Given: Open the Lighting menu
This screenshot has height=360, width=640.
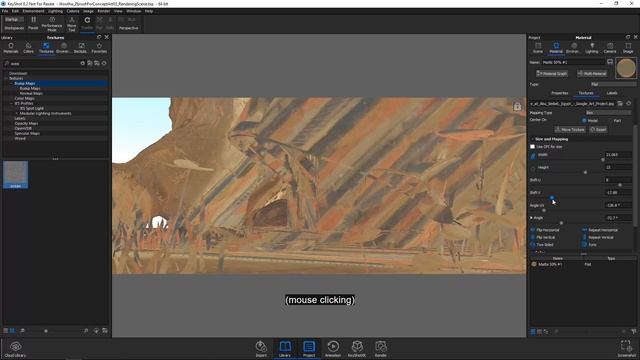Looking at the screenshot, I should coord(55,11).
